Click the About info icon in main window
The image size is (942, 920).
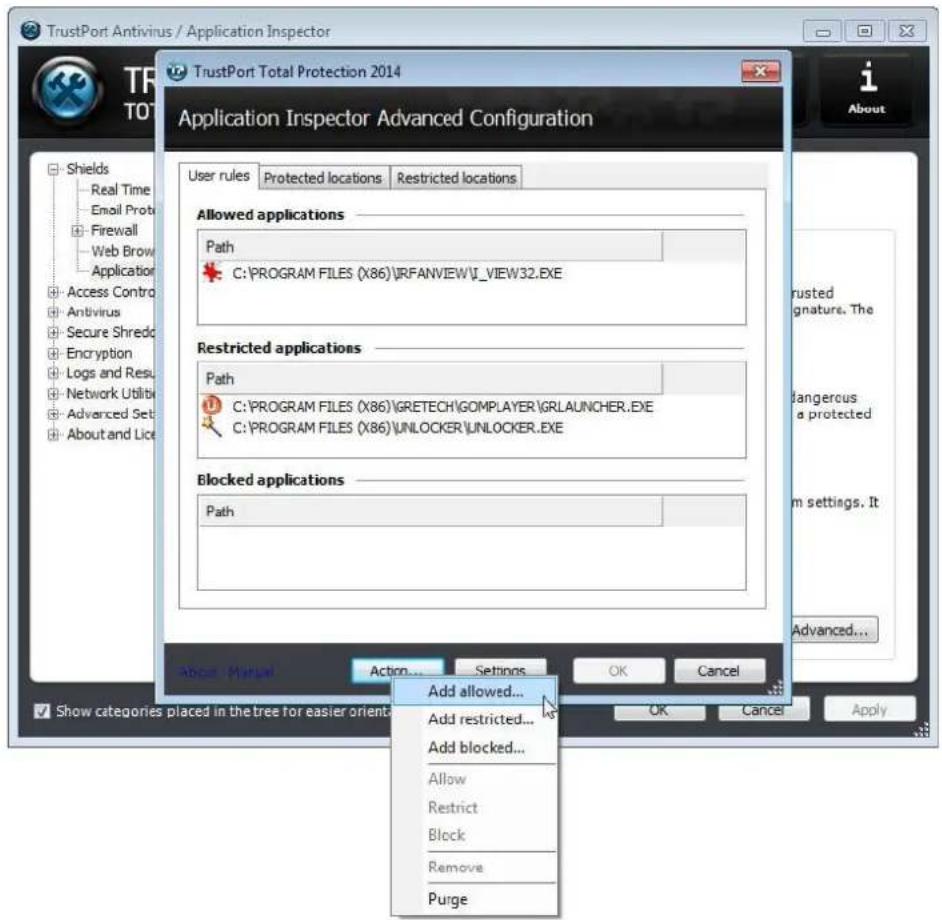(x=866, y=88)
